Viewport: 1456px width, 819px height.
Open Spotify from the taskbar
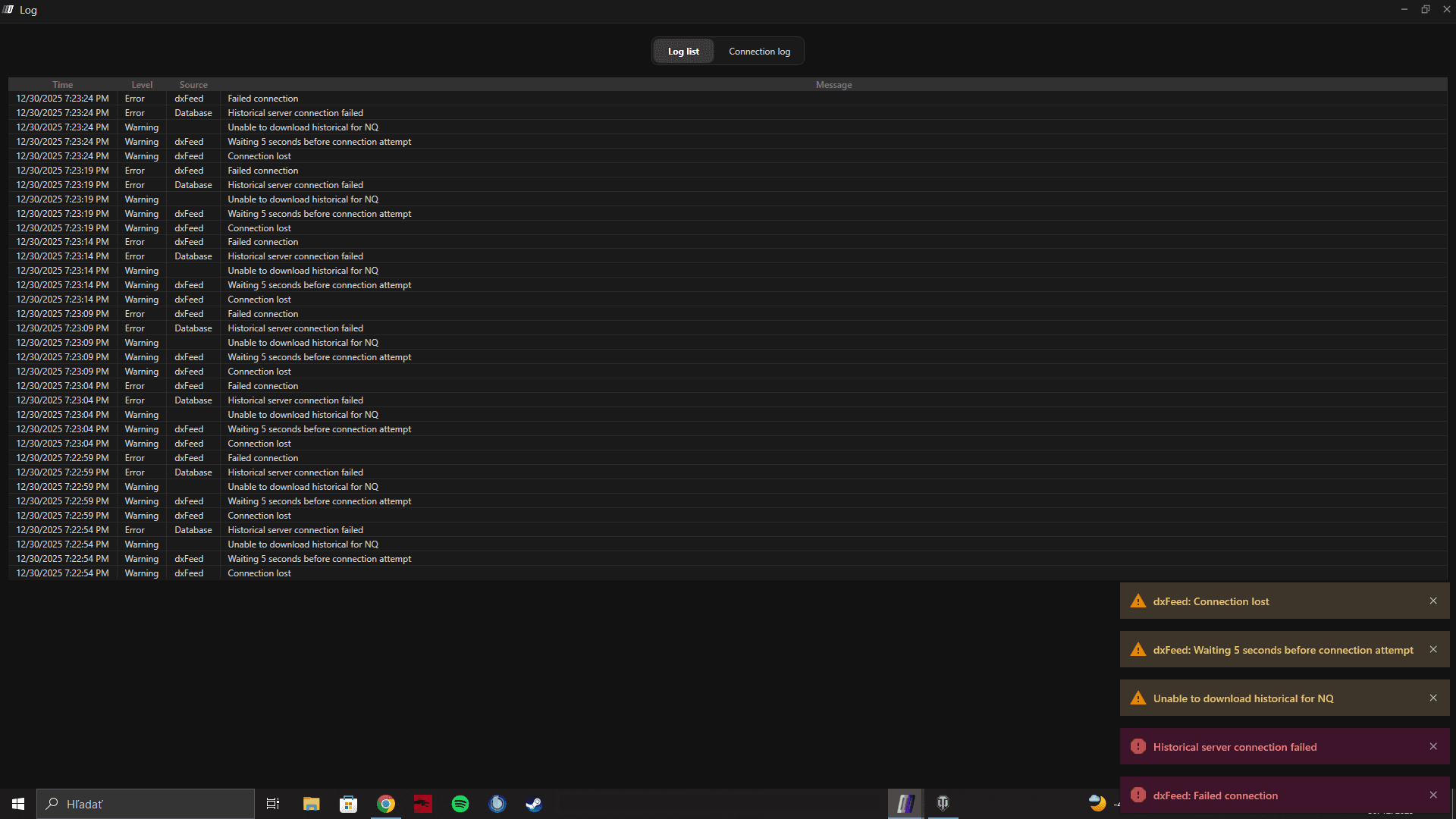tap(460, 804)
